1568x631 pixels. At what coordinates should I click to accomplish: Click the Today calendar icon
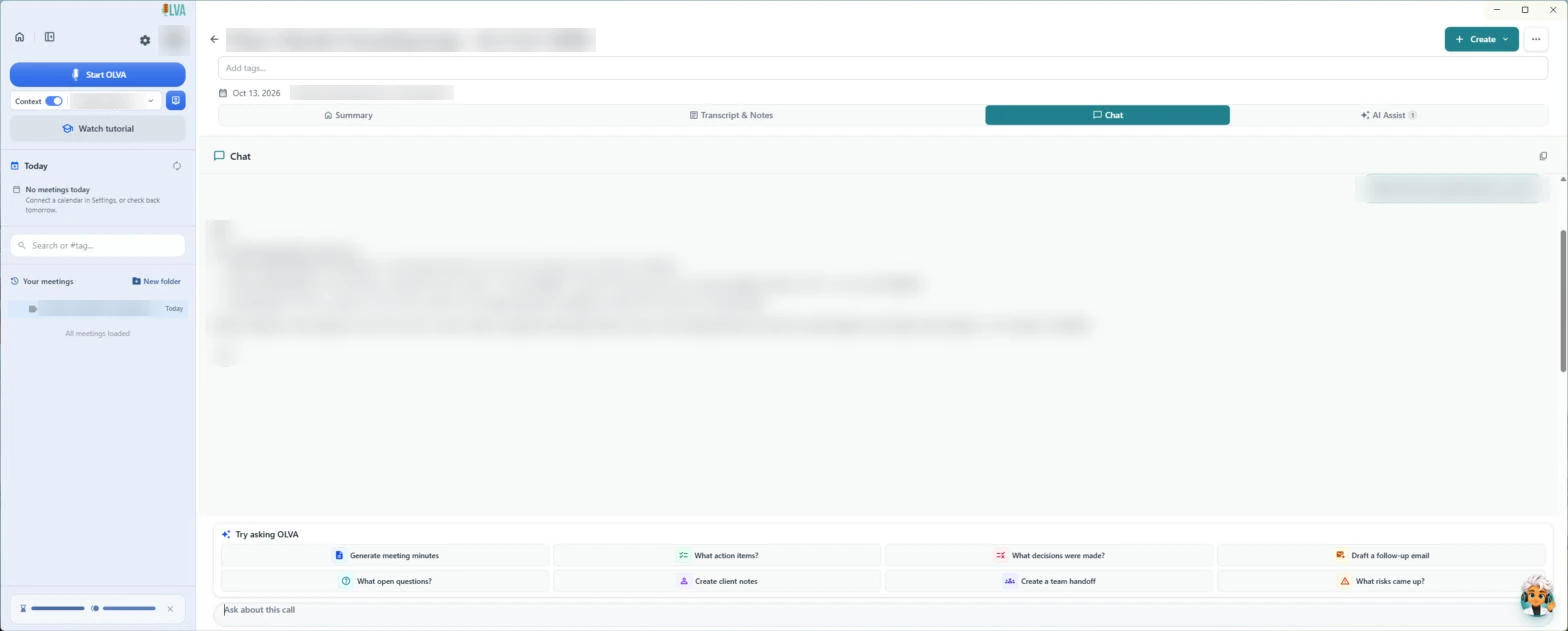point(15,166)
